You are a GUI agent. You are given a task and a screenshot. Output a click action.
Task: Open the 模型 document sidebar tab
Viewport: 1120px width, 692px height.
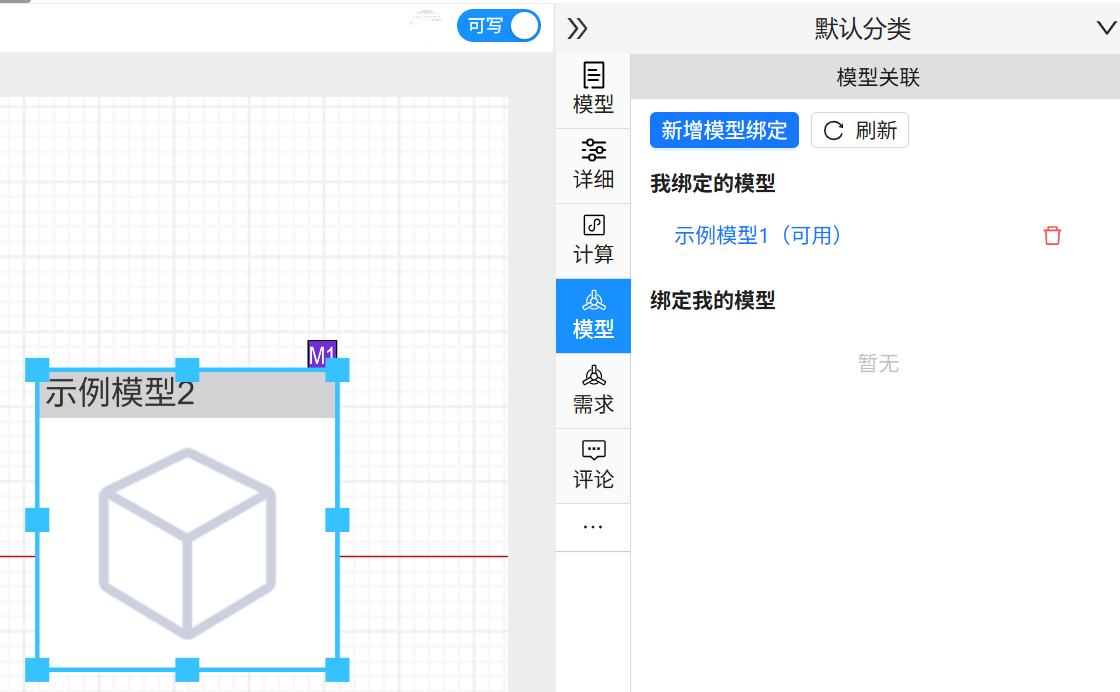(593, 91)
